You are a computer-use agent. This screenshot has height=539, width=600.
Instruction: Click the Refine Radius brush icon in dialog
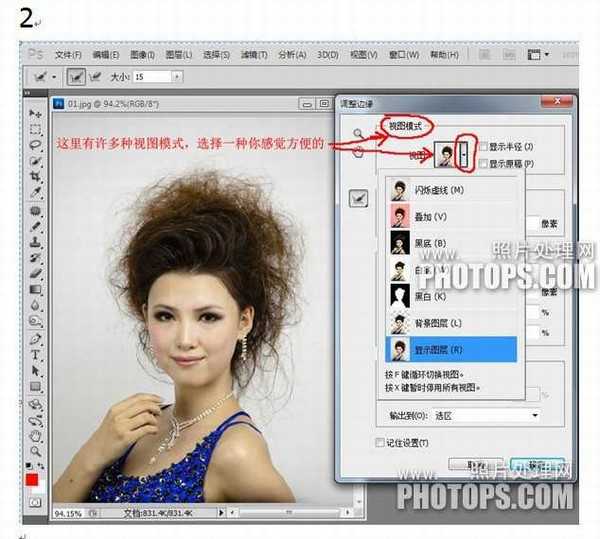[358, 200]
